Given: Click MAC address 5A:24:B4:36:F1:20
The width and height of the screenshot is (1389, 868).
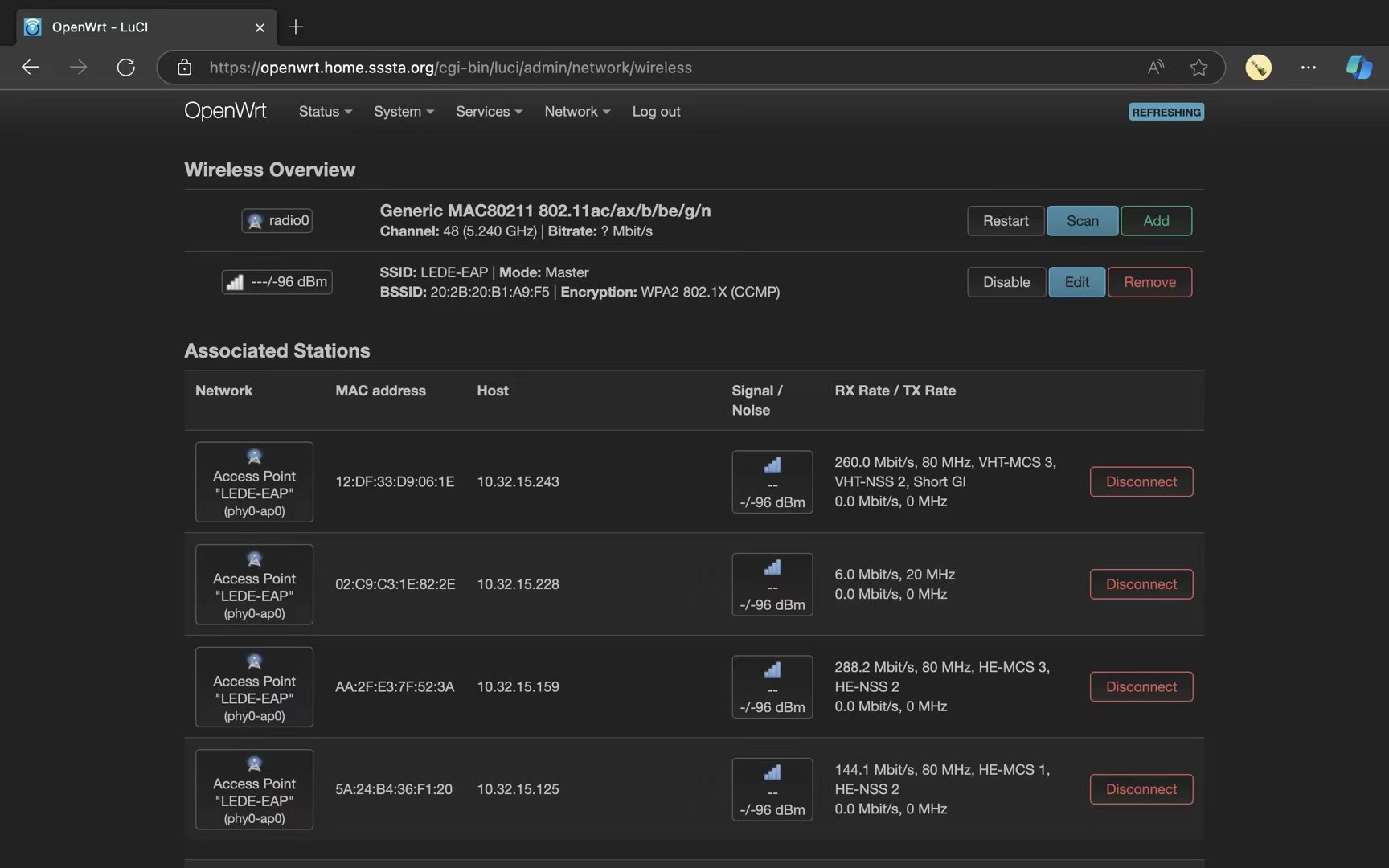Looking at the screenshot, I should pos(394,789).
